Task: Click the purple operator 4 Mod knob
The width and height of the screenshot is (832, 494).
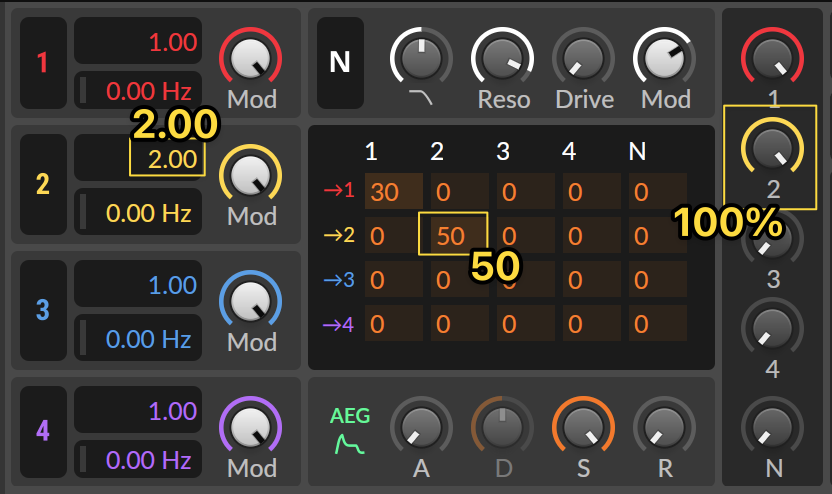Action: pyautogui.click(x=250, y=427)
